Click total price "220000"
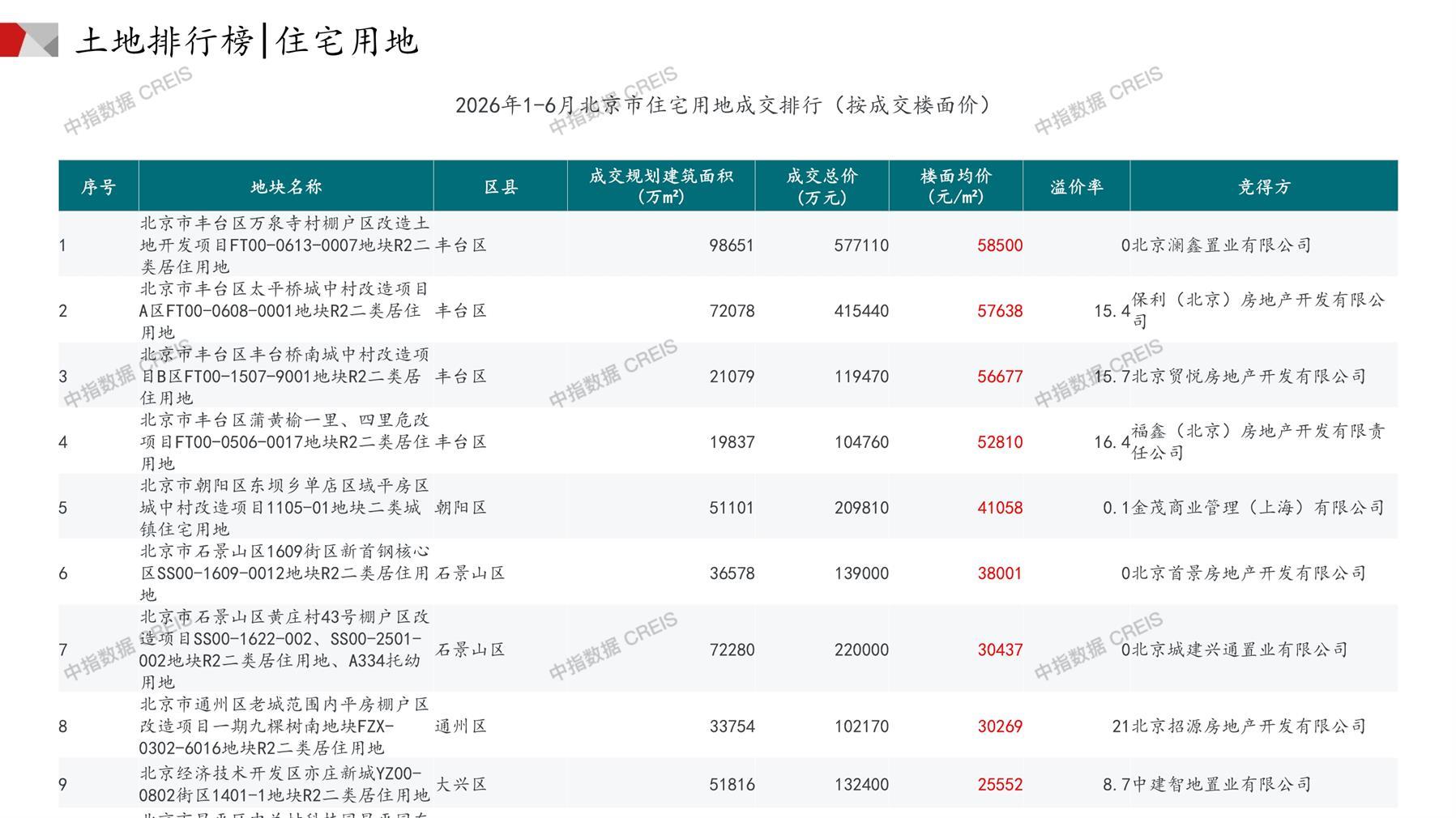 coord(861,650)
